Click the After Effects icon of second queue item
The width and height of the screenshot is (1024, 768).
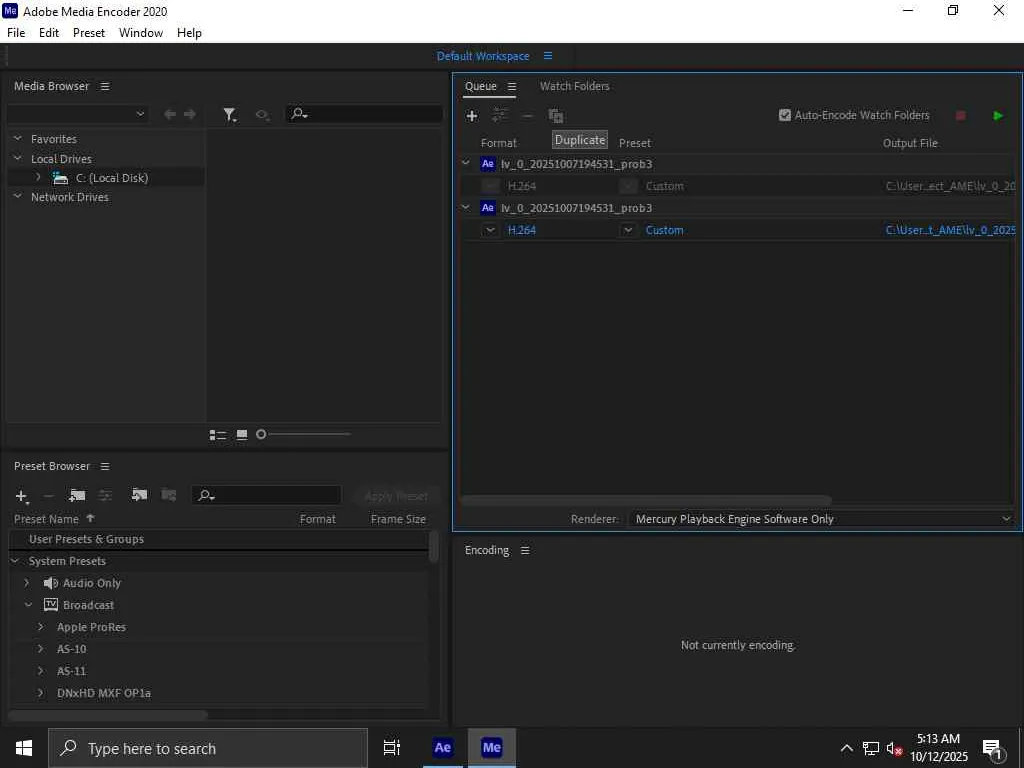click(x=488, y=208)
